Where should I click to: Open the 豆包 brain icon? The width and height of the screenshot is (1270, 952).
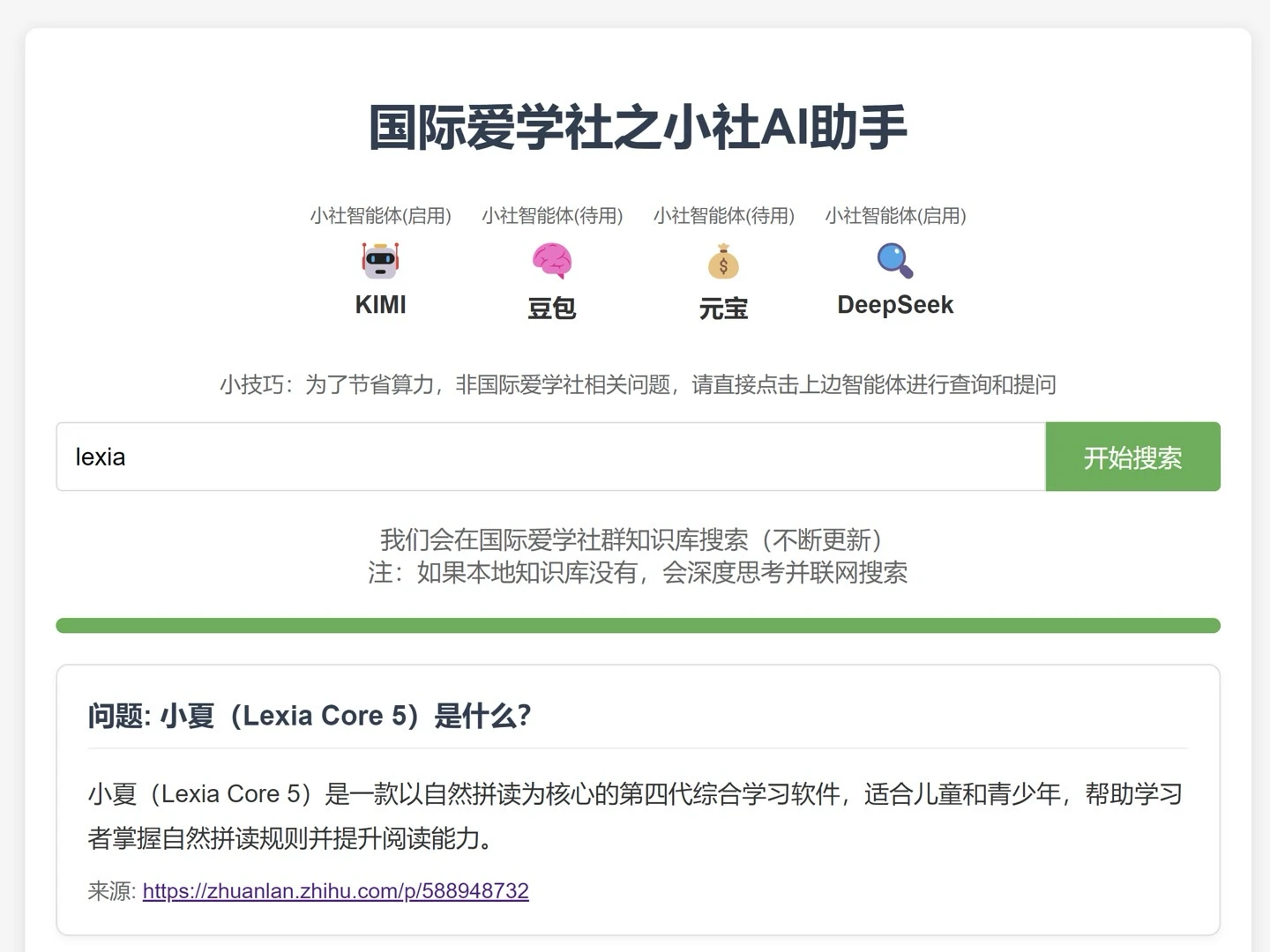[552, 261]
